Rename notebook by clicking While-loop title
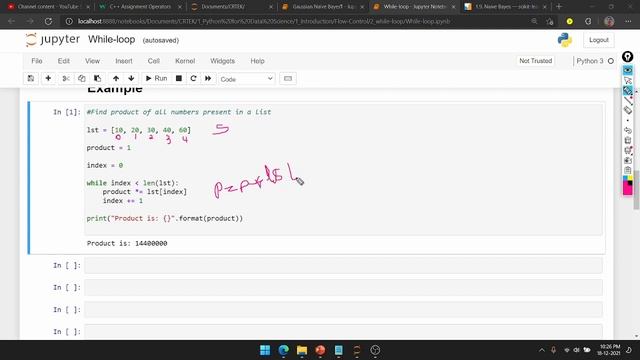The width and height of the screenshot is (640, 360). point(111,40)
